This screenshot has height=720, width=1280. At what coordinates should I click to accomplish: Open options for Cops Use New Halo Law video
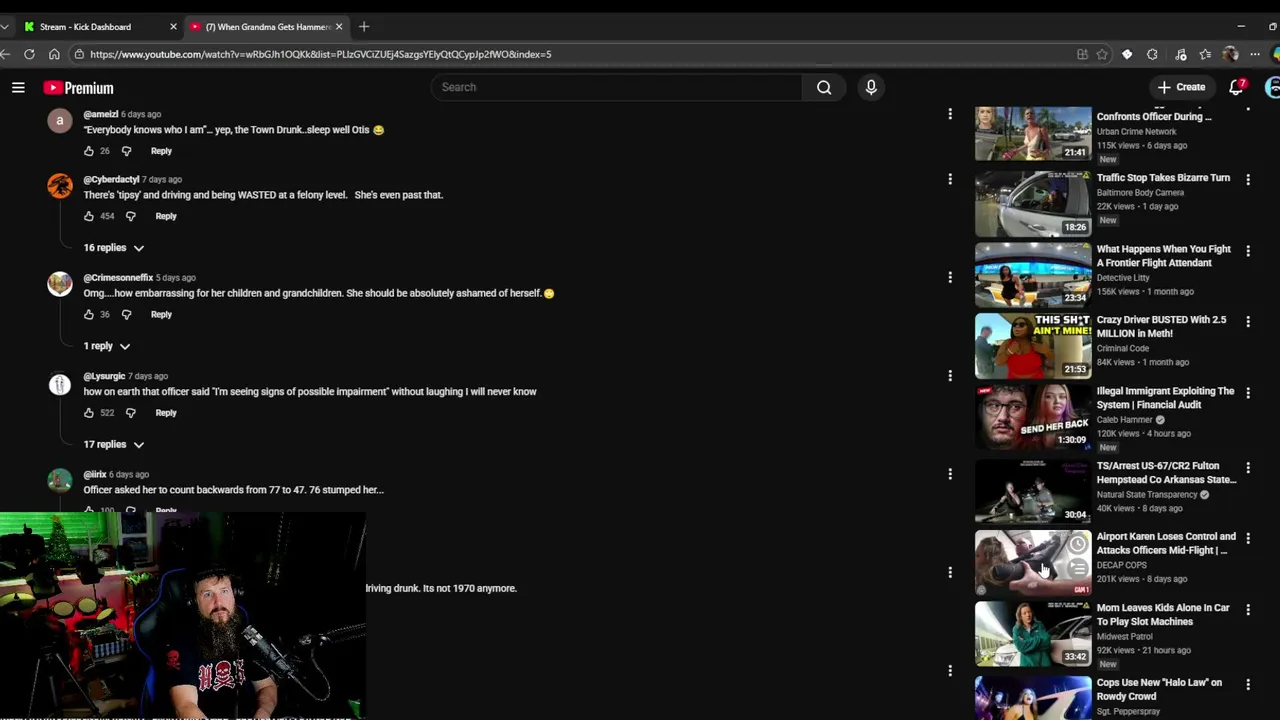(x=1248, y=684)
